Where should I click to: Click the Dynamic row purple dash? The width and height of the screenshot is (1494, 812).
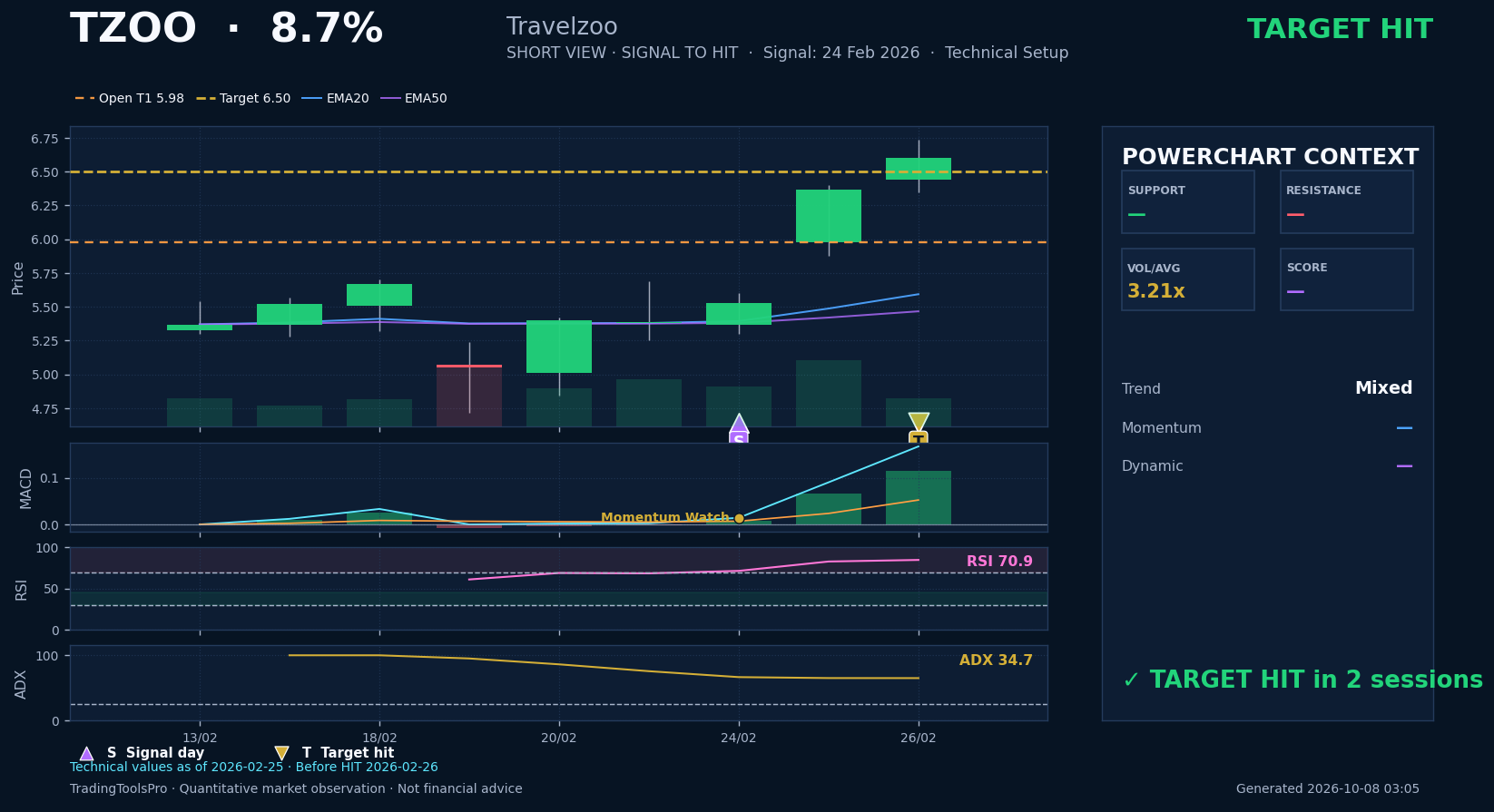[x=1404, y=466]
